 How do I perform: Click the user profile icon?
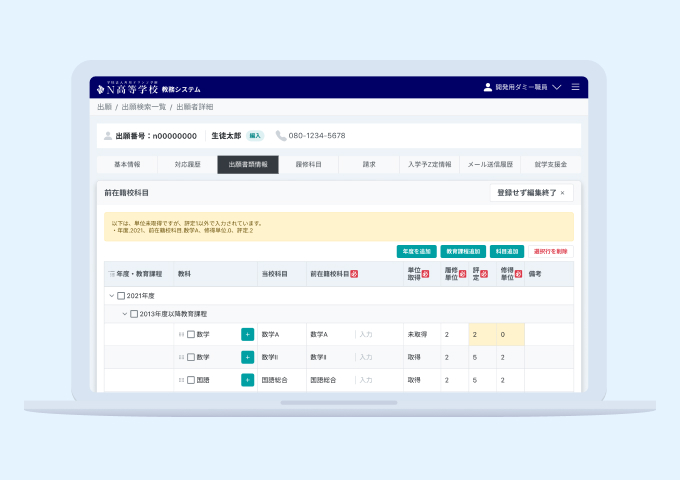click(487, 87)
